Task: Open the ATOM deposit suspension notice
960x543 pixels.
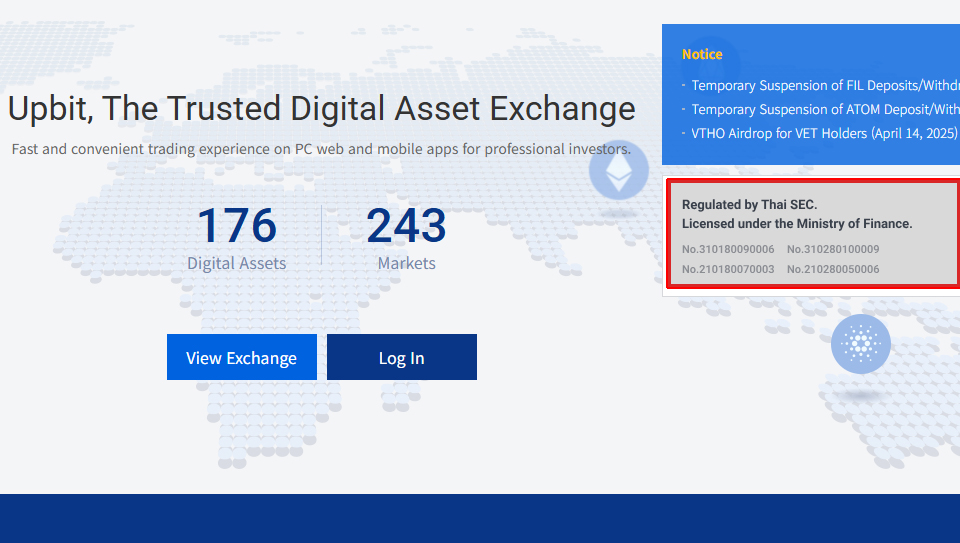Action: pyautogui.click(x=825, y=109)
